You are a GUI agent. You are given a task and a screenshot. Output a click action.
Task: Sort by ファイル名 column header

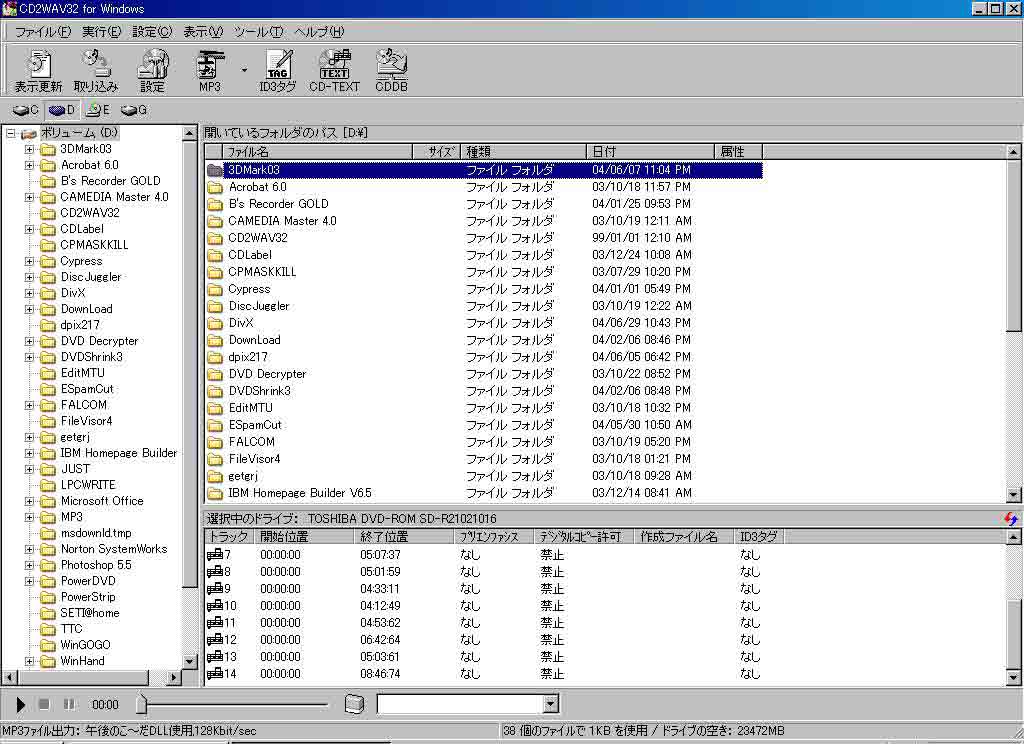click(x=318, y=152)
